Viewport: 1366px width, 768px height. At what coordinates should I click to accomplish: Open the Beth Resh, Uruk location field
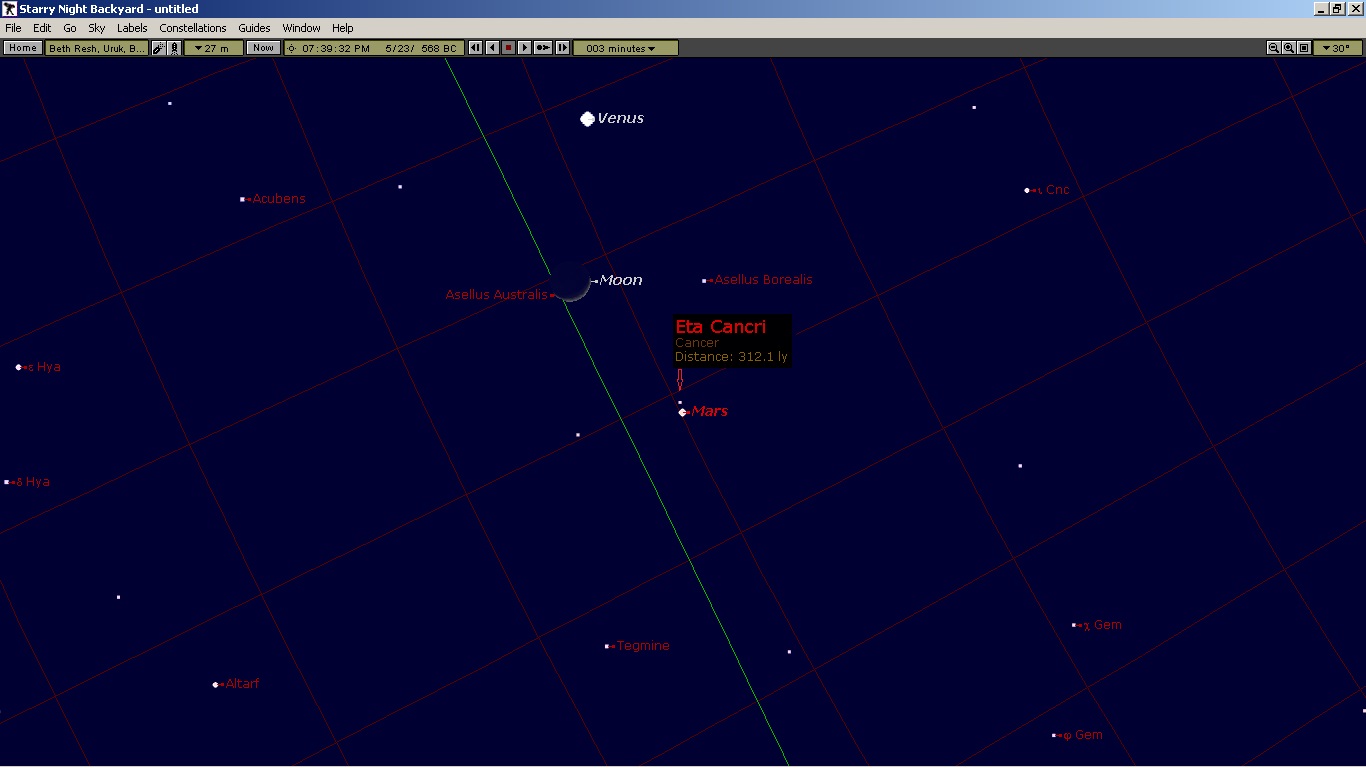click(x=98, y=47)
